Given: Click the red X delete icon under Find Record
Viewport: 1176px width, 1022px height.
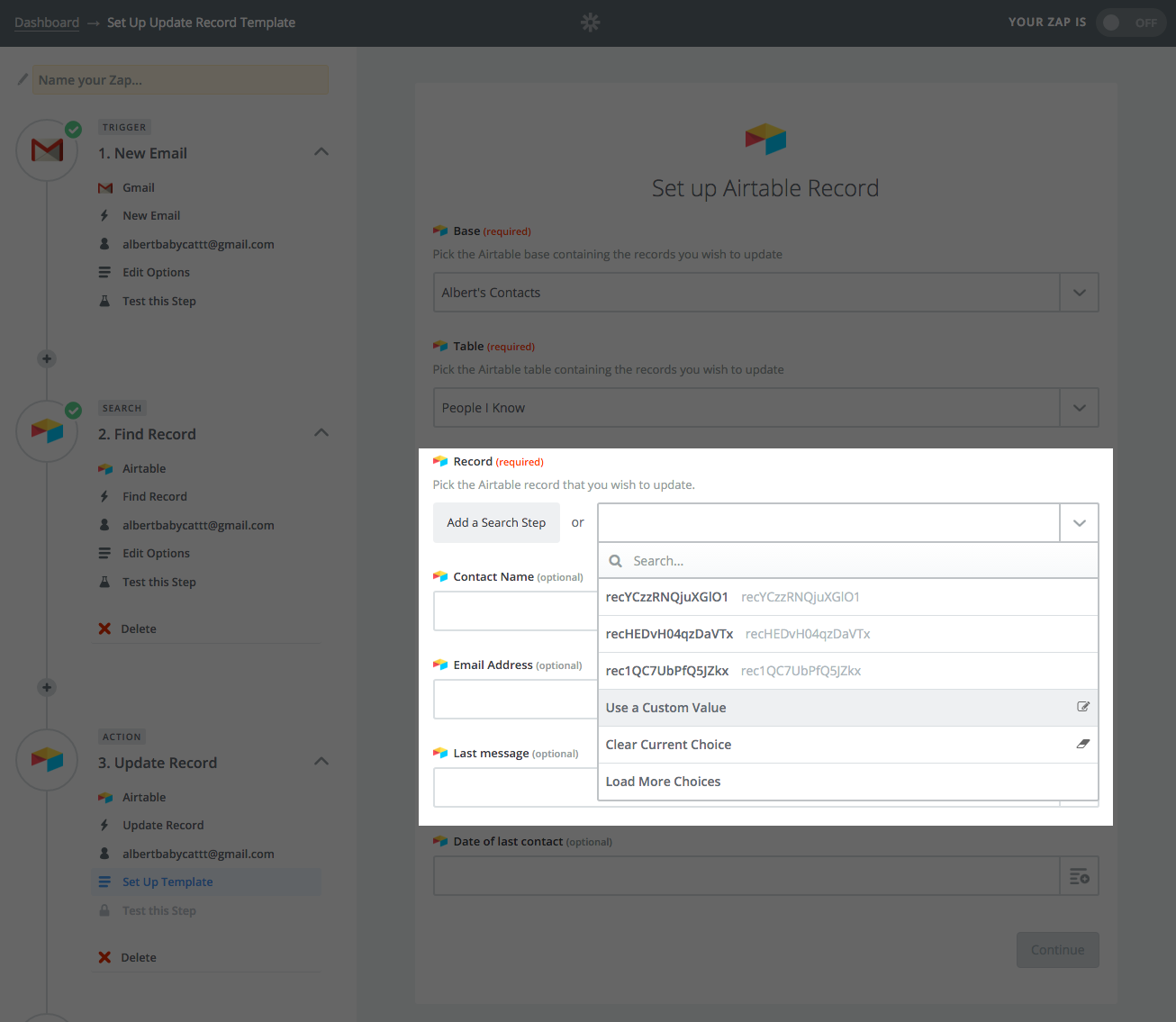Looking at the screenshot, I should pos(104,629).
